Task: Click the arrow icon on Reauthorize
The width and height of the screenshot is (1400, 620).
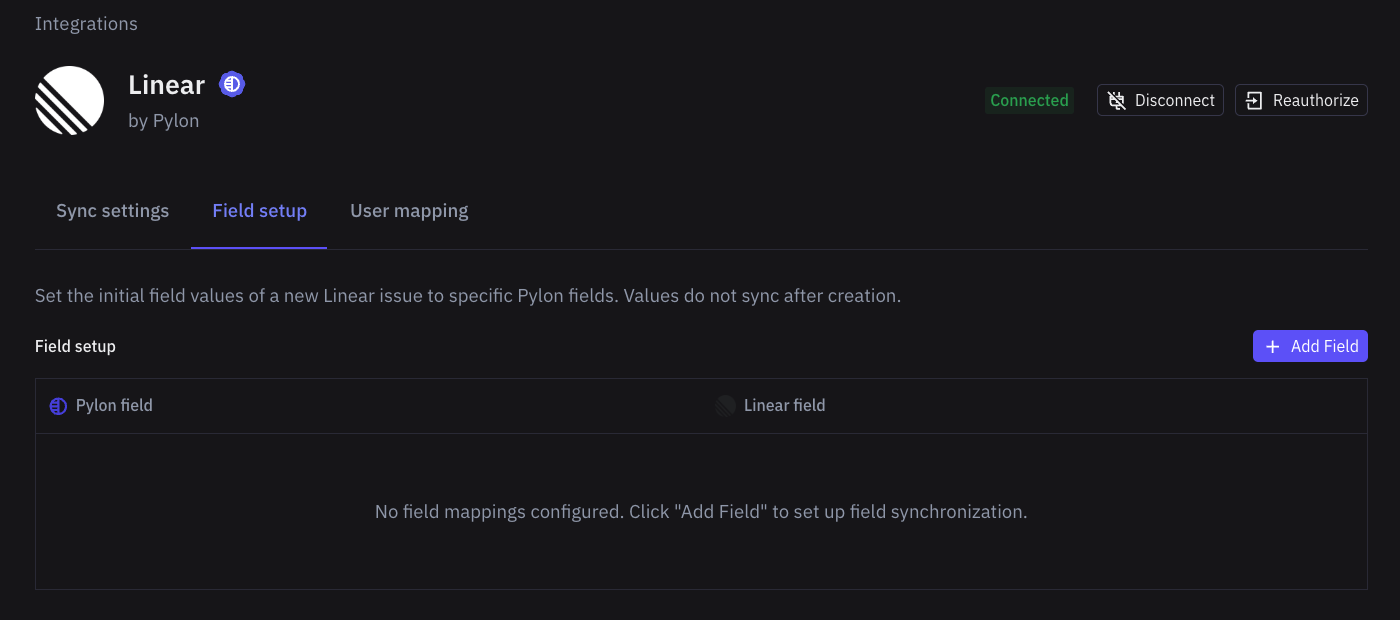Action: point(1255,100)
